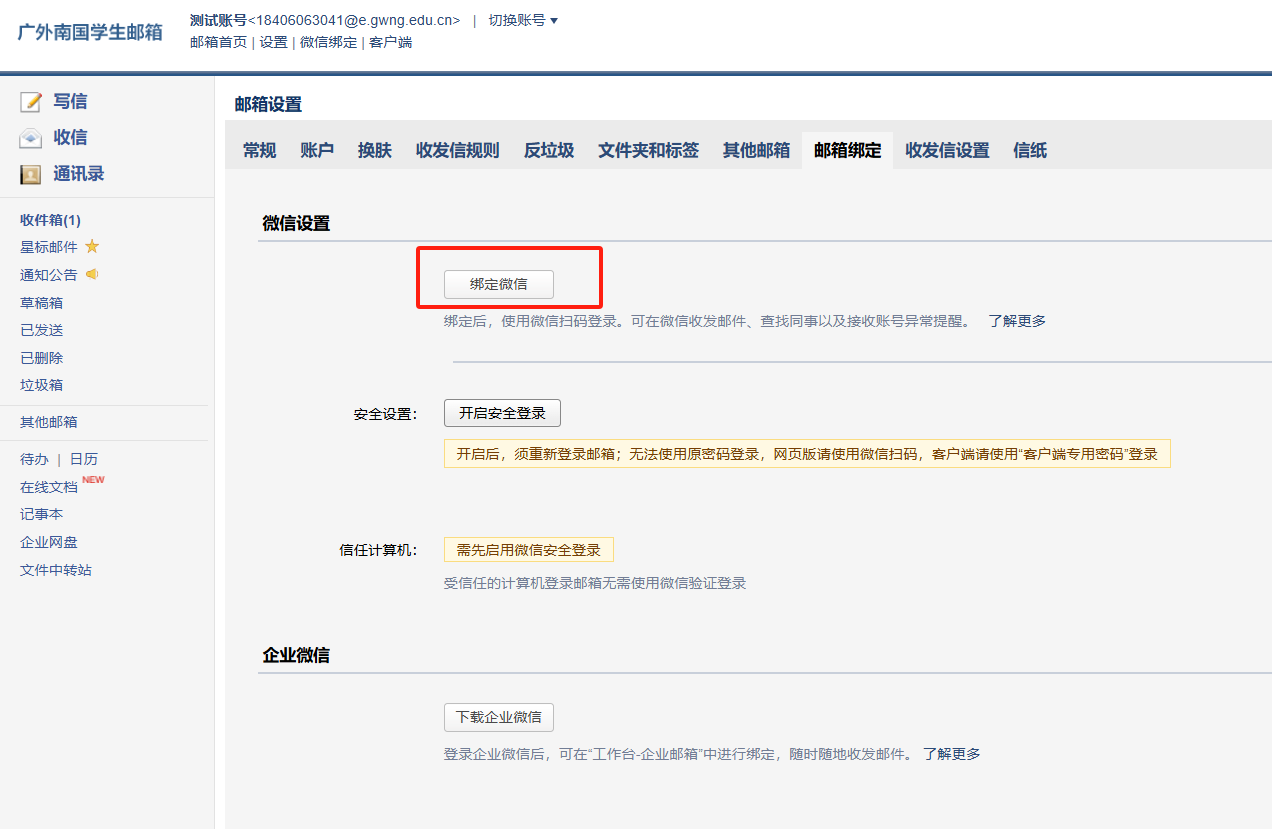
Task: Click the speaker icon beside 通知公告
Action: [x=92, y=274]
